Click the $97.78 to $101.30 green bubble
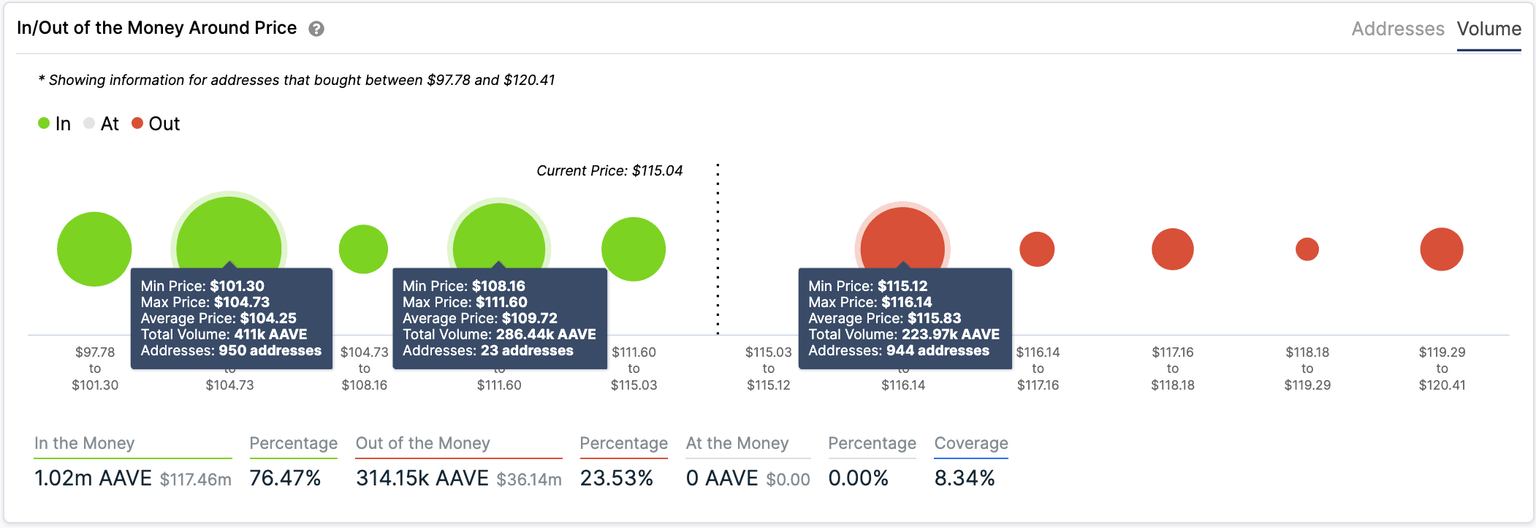Viewport: 1536px width, 528px height. pyautogui.click(x=94, y=249)
